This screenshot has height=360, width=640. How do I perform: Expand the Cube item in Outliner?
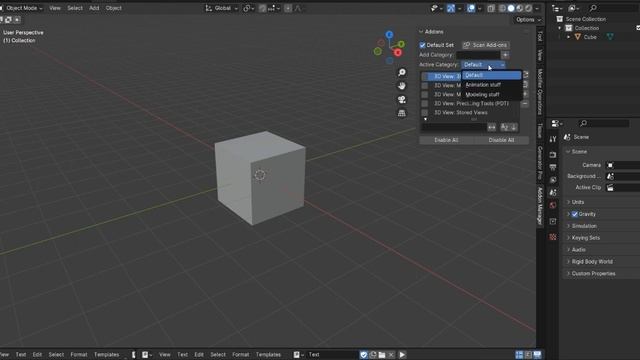tap(569, 37)
